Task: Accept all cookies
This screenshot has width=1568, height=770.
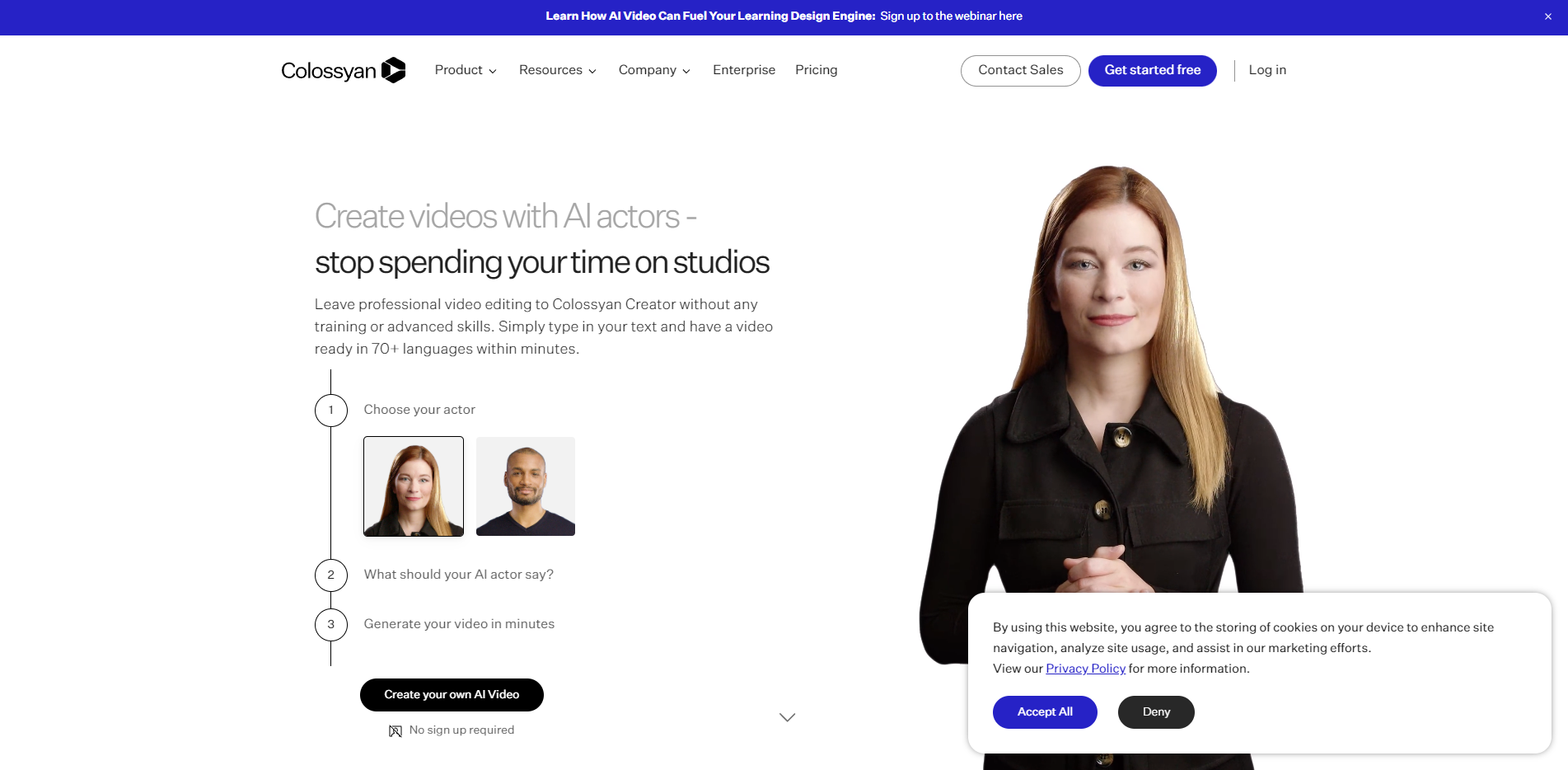Action: (x=1045, y=712)
